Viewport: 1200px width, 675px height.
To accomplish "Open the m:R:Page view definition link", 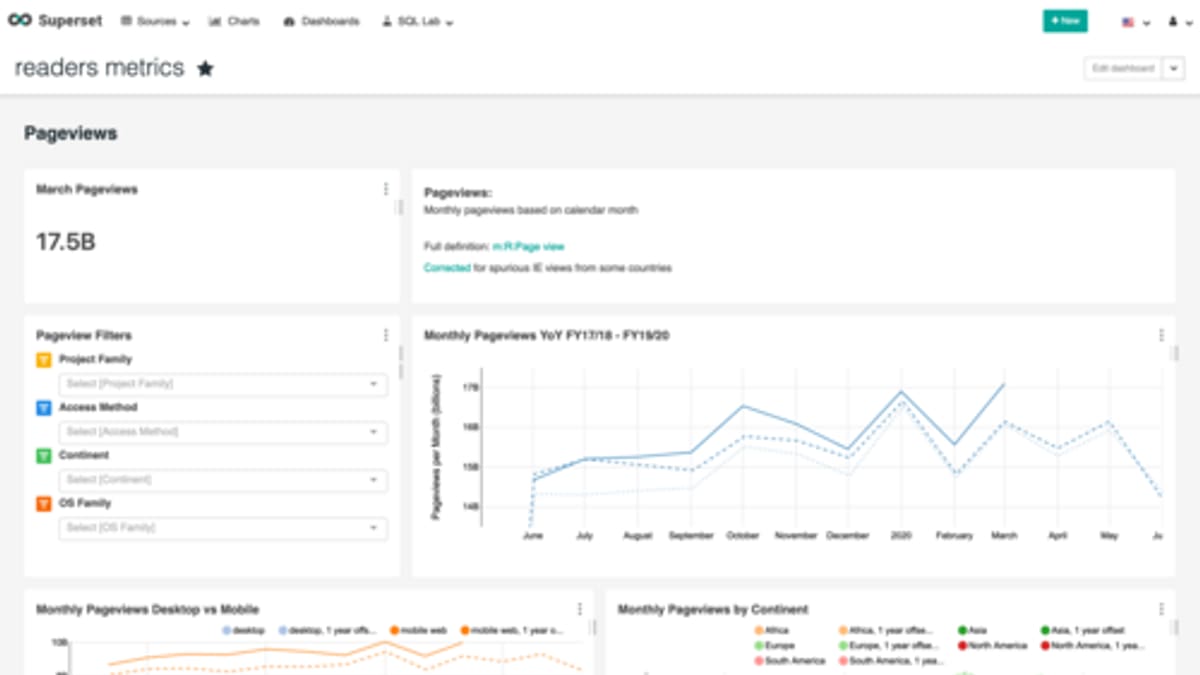I will (528, 246).
